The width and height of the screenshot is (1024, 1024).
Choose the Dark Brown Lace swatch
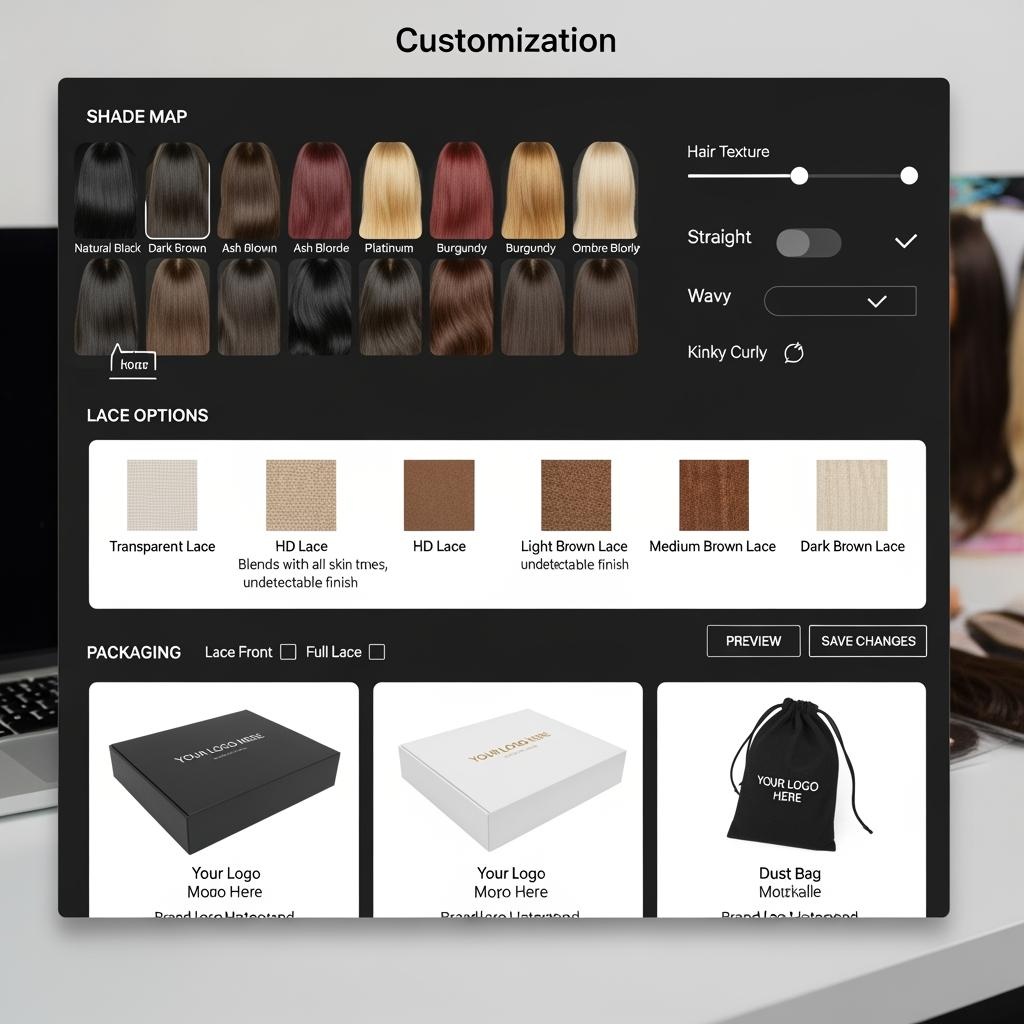852,495
